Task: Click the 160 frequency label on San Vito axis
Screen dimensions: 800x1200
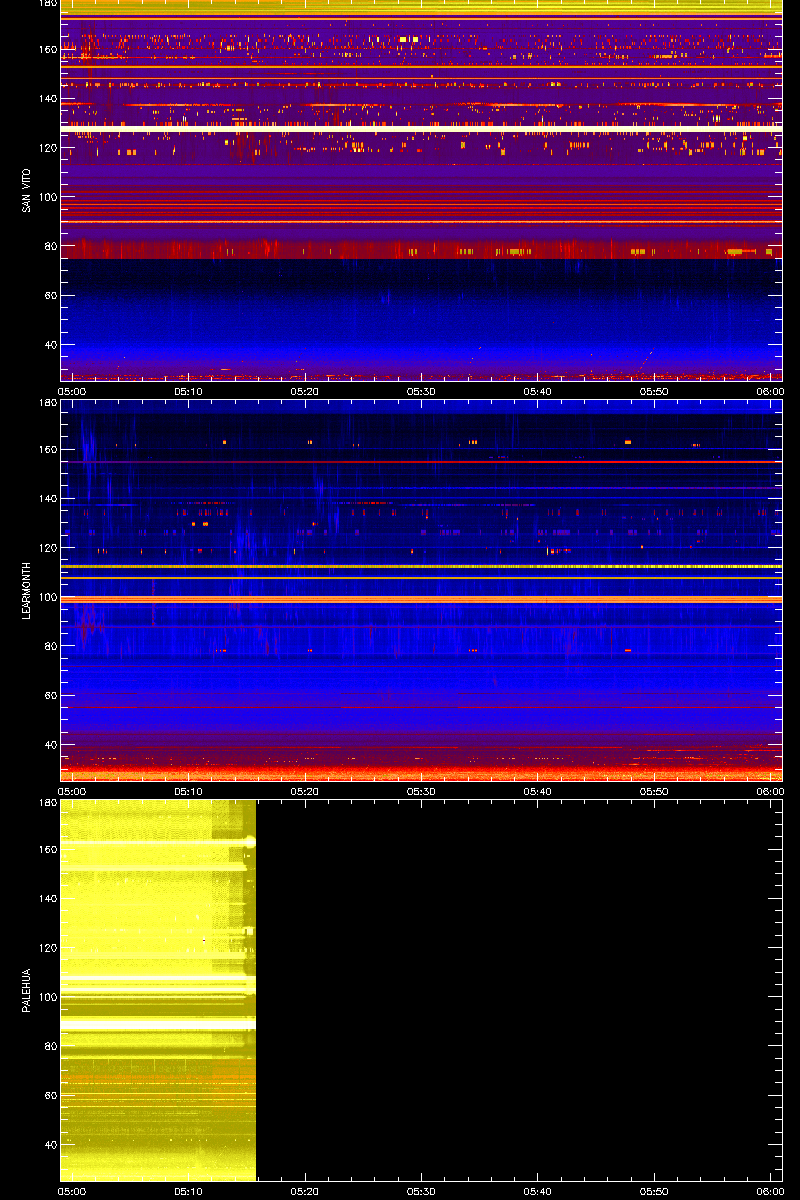Action: (x=47, y=49)
